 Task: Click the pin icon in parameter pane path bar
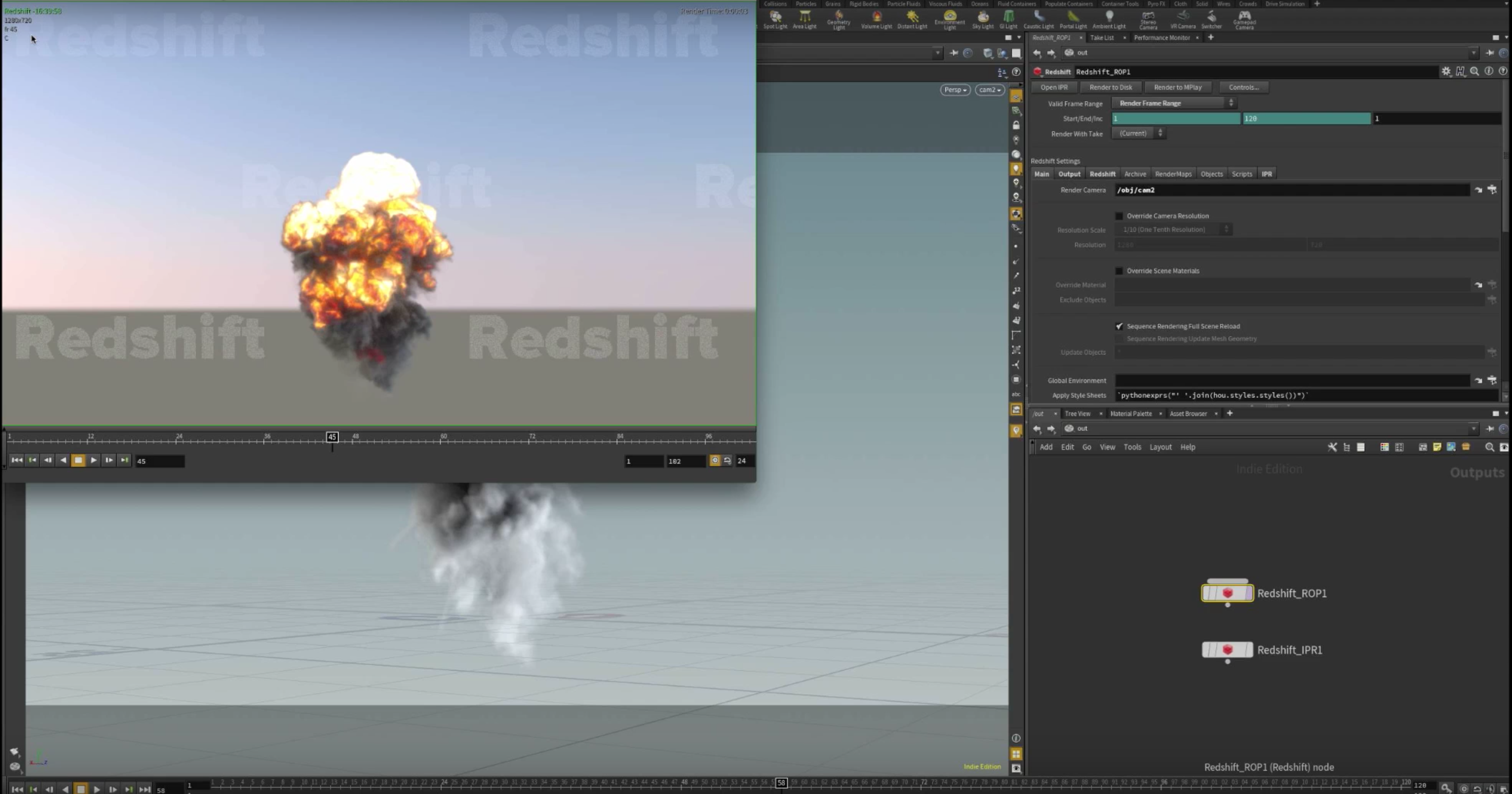[1490, 53]
